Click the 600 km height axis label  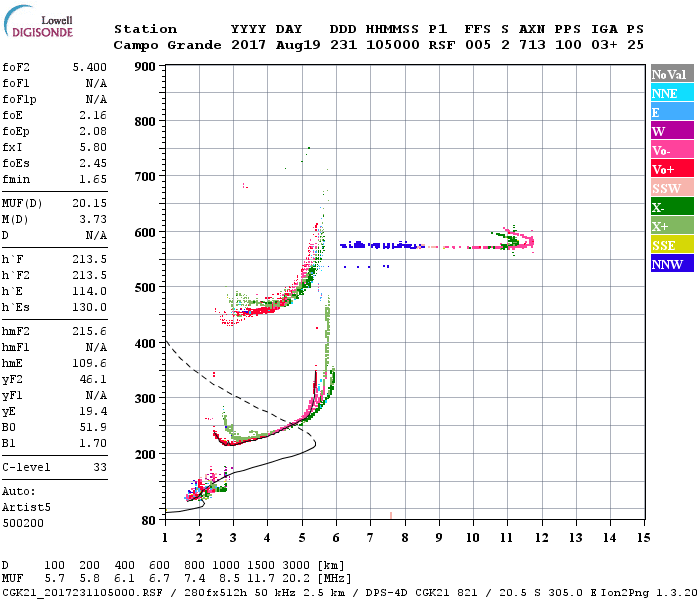coord(145,233)
